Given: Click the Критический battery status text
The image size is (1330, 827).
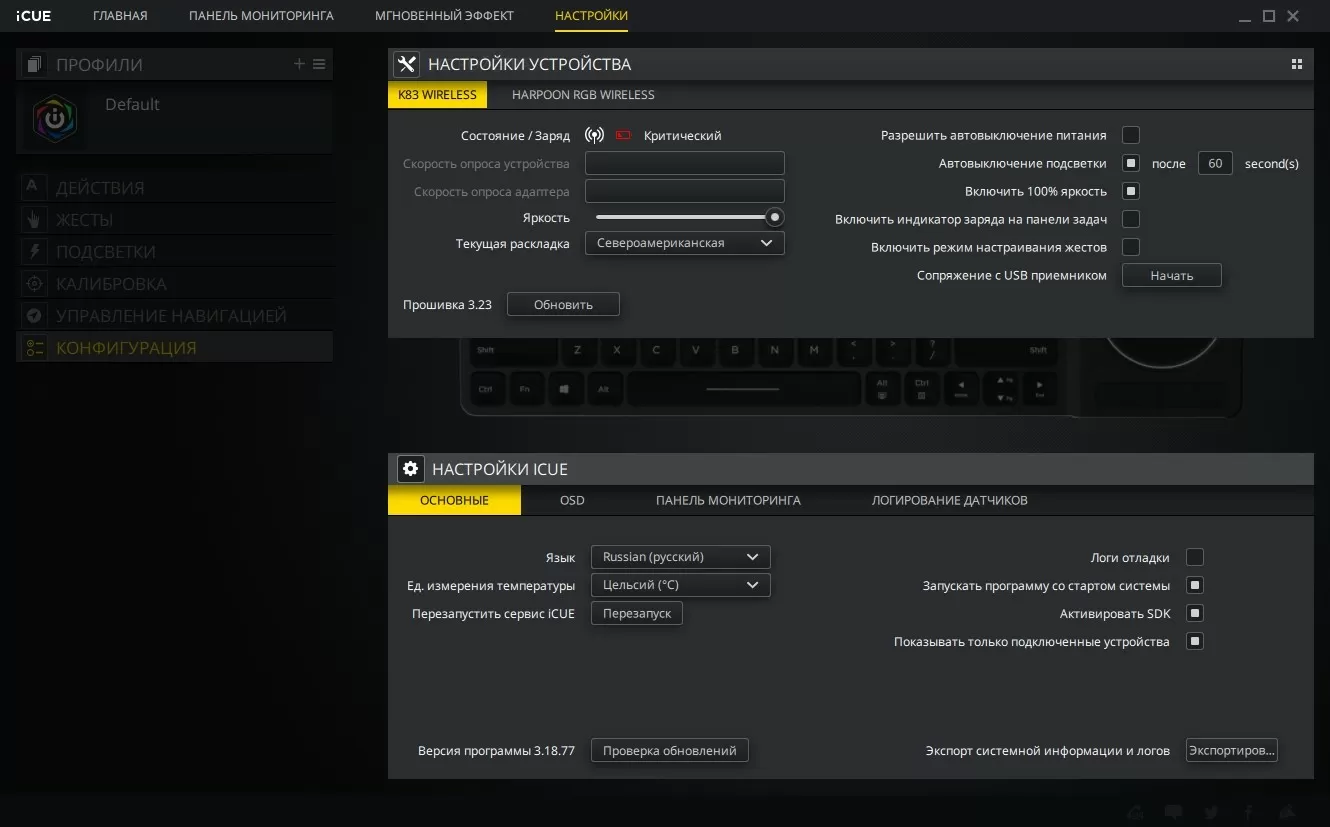Looking at the screenshot, I should click(682, 135).
